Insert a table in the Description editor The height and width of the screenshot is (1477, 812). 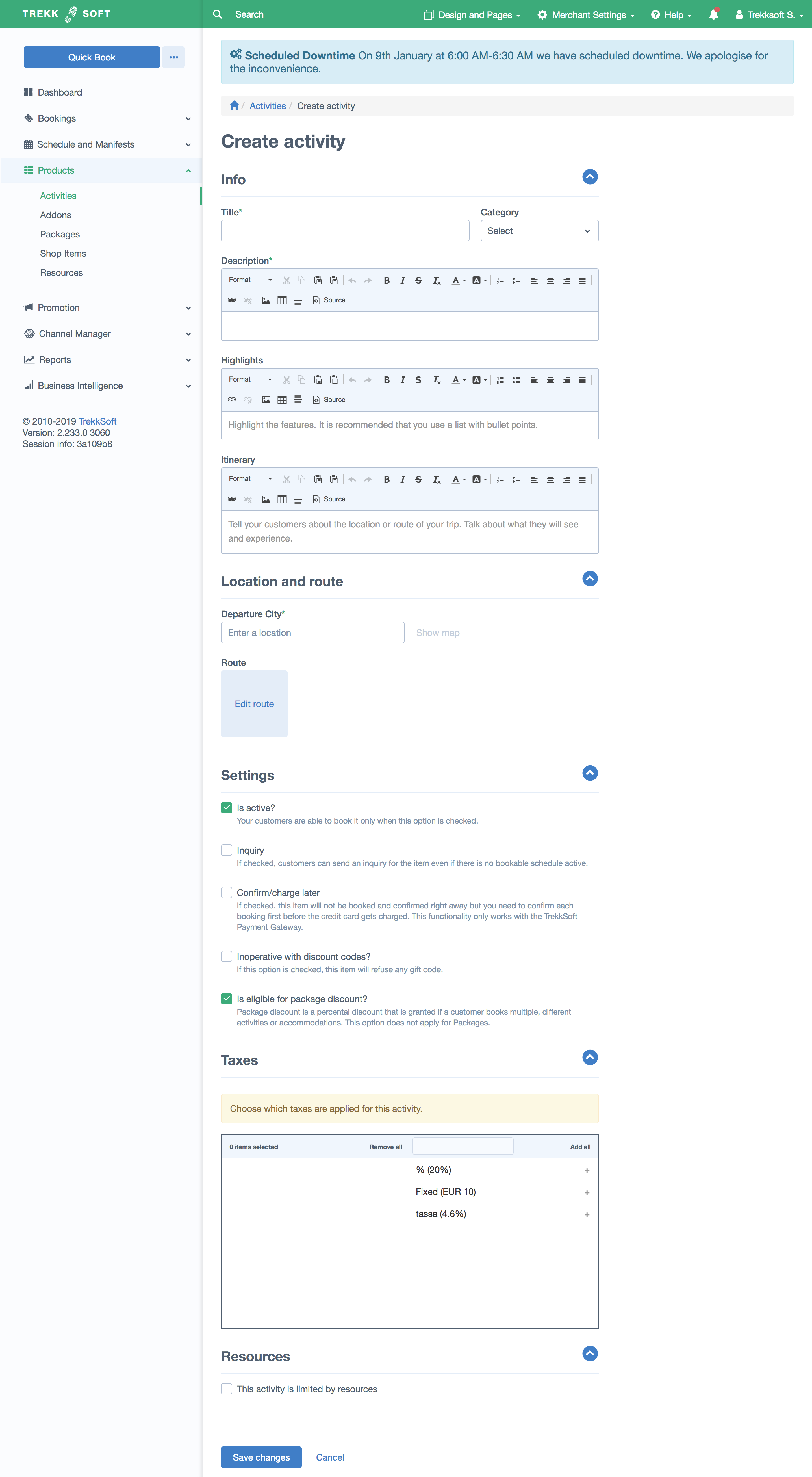pos(282,300)
